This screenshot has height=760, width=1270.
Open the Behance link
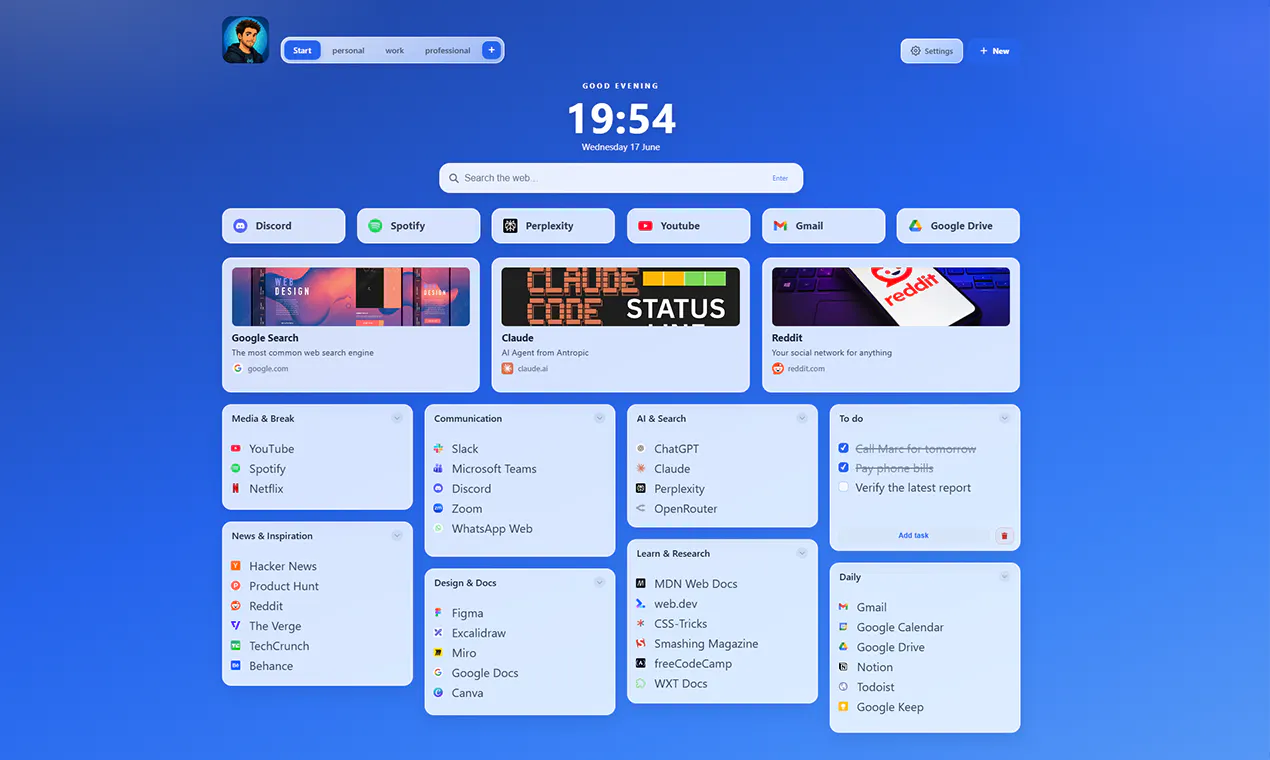coord(271,666)
